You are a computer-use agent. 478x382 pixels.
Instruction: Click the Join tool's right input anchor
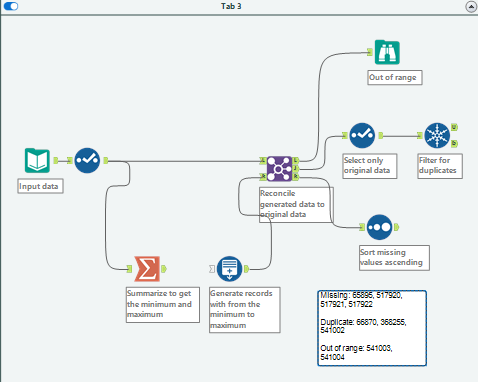coord(263,176)
